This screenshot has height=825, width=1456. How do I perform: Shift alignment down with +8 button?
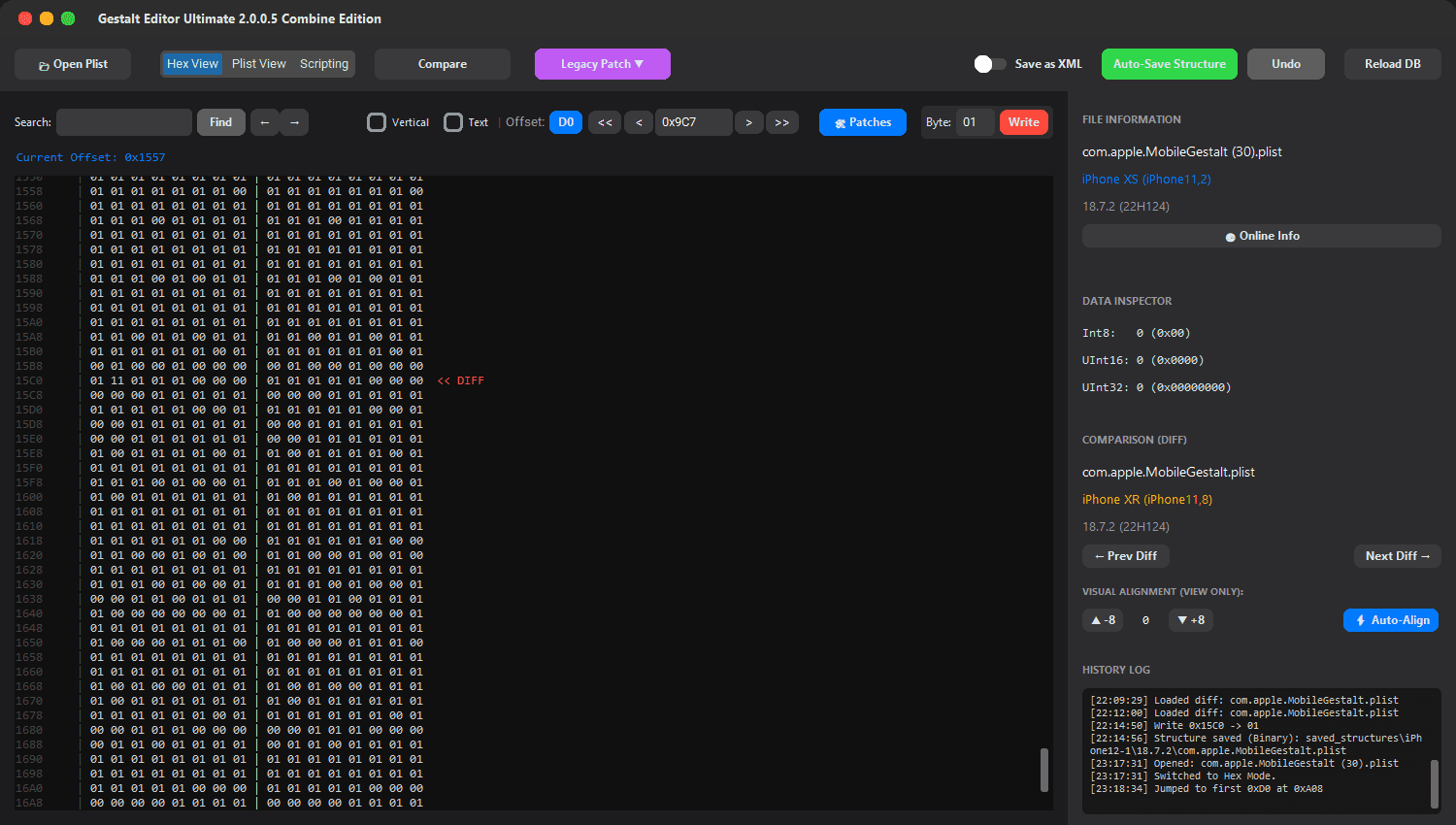click(1191, 620)
